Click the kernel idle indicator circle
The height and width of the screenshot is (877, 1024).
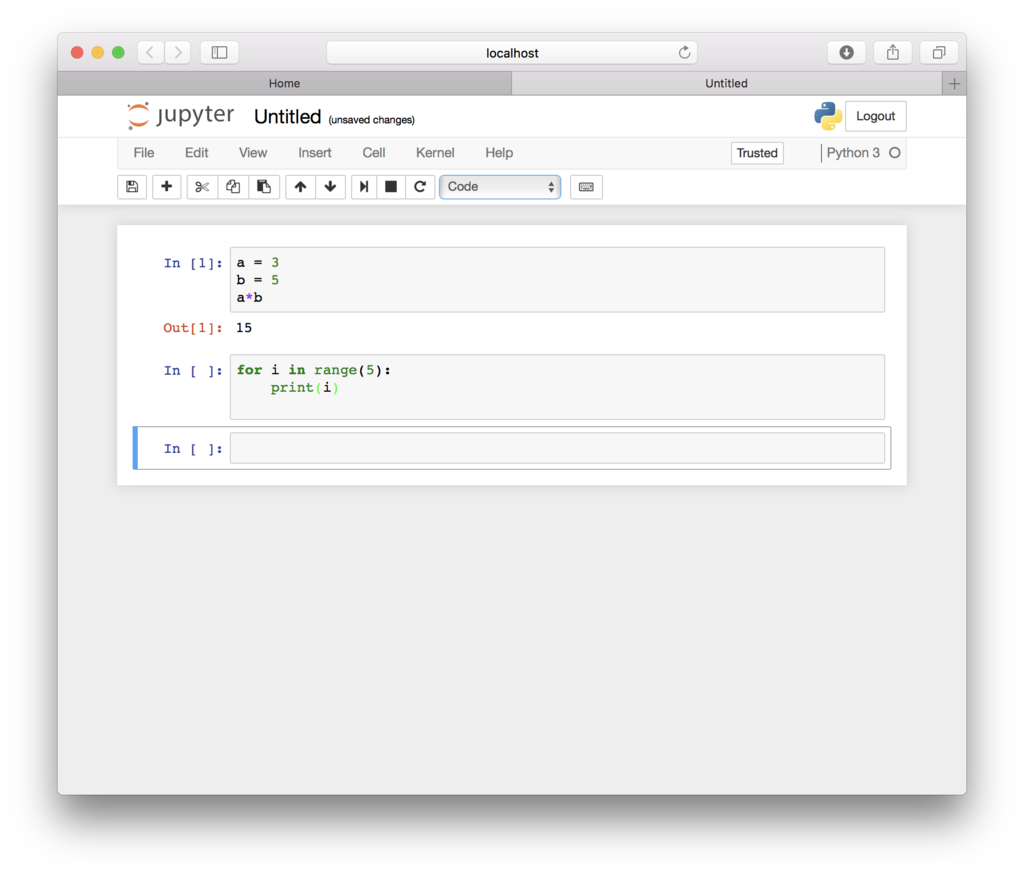[895, 153]
